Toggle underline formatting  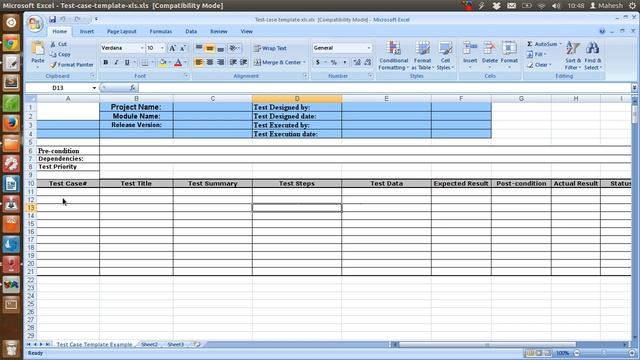tap(127, 62)
